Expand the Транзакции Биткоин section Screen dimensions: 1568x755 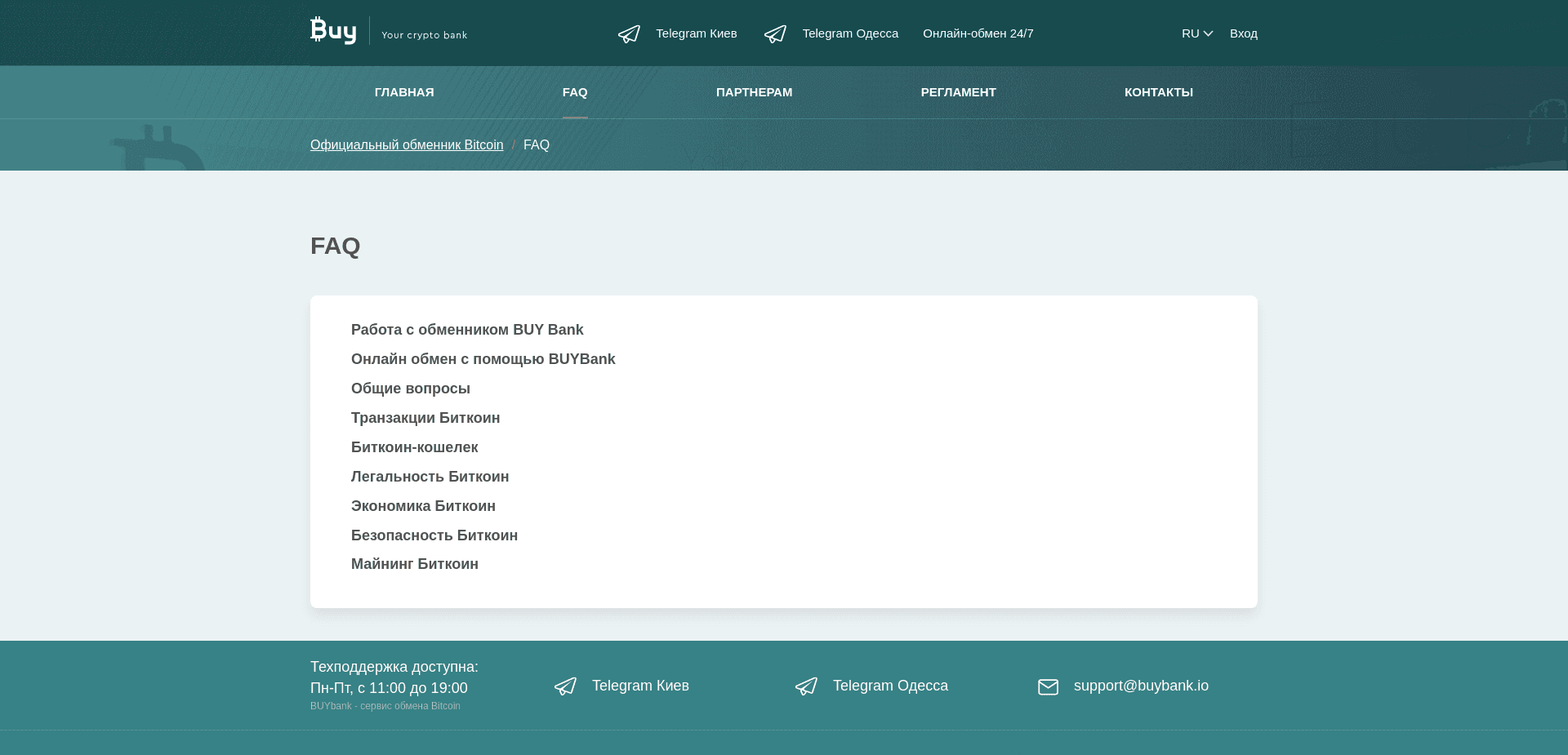point(425,418)
